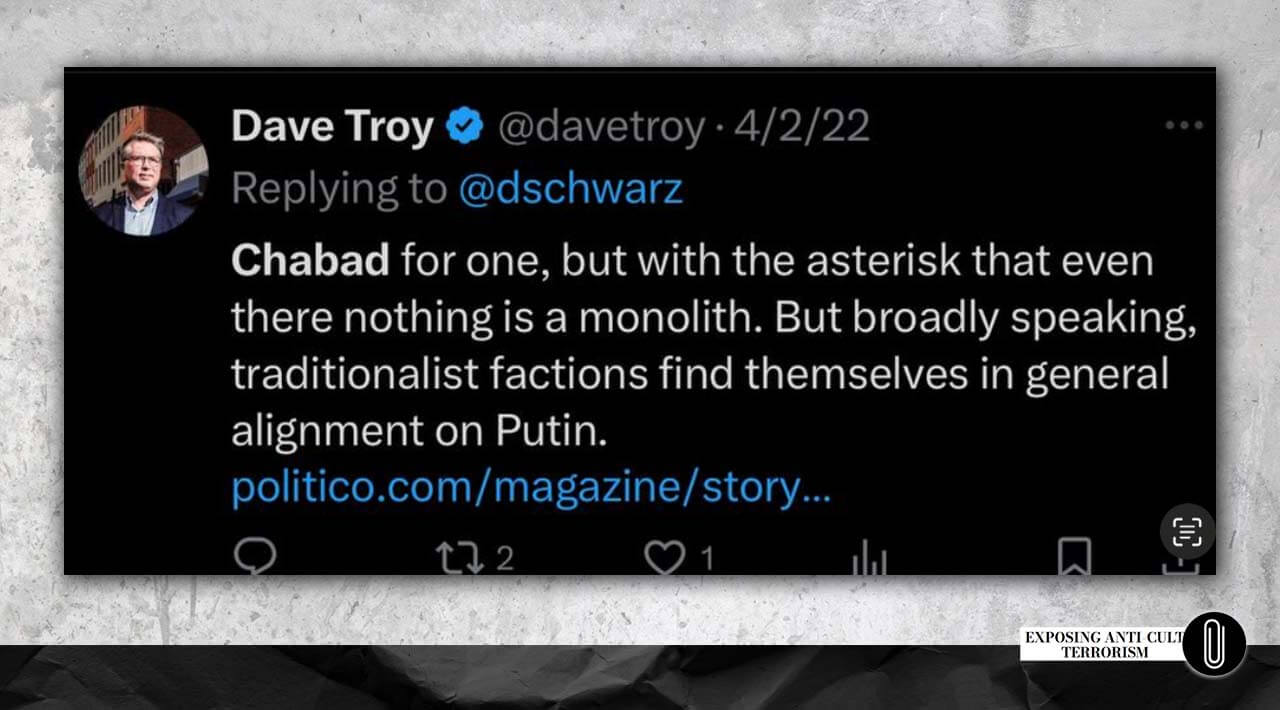Open the three-dot more options menu

[x=1184, y=126]
